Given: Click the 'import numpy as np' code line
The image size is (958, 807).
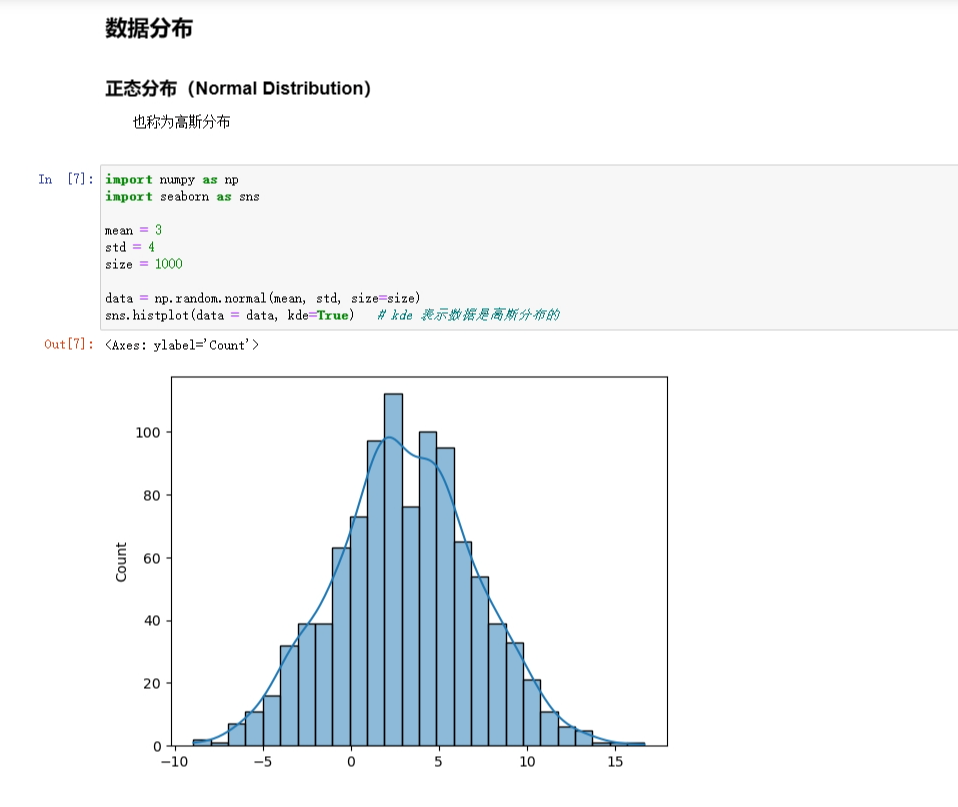Looking at the screenshot, I should pyautogui.click(x=172, y=180).
